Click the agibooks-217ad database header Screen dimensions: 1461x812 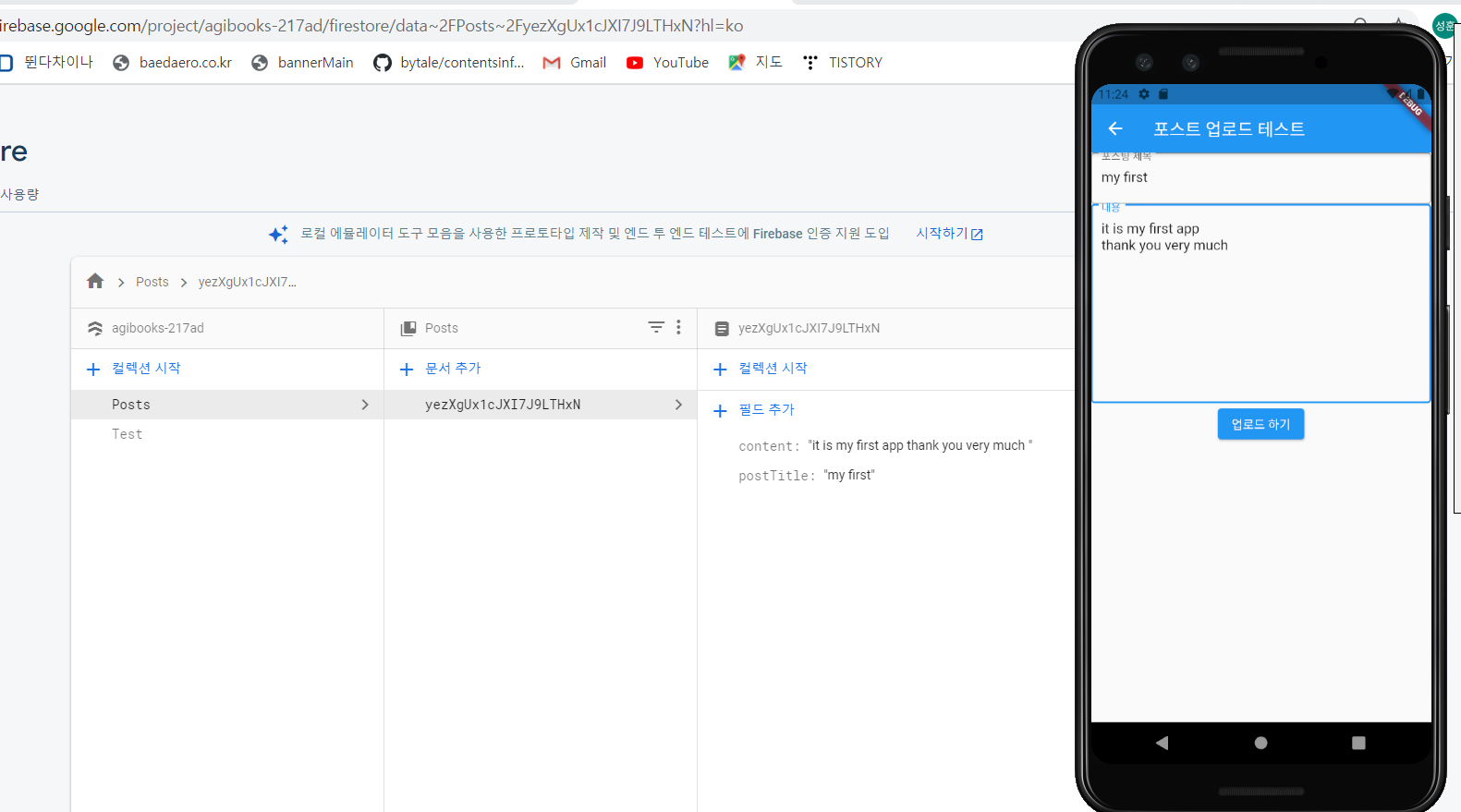pyautogui.click(x=158, y=328)
